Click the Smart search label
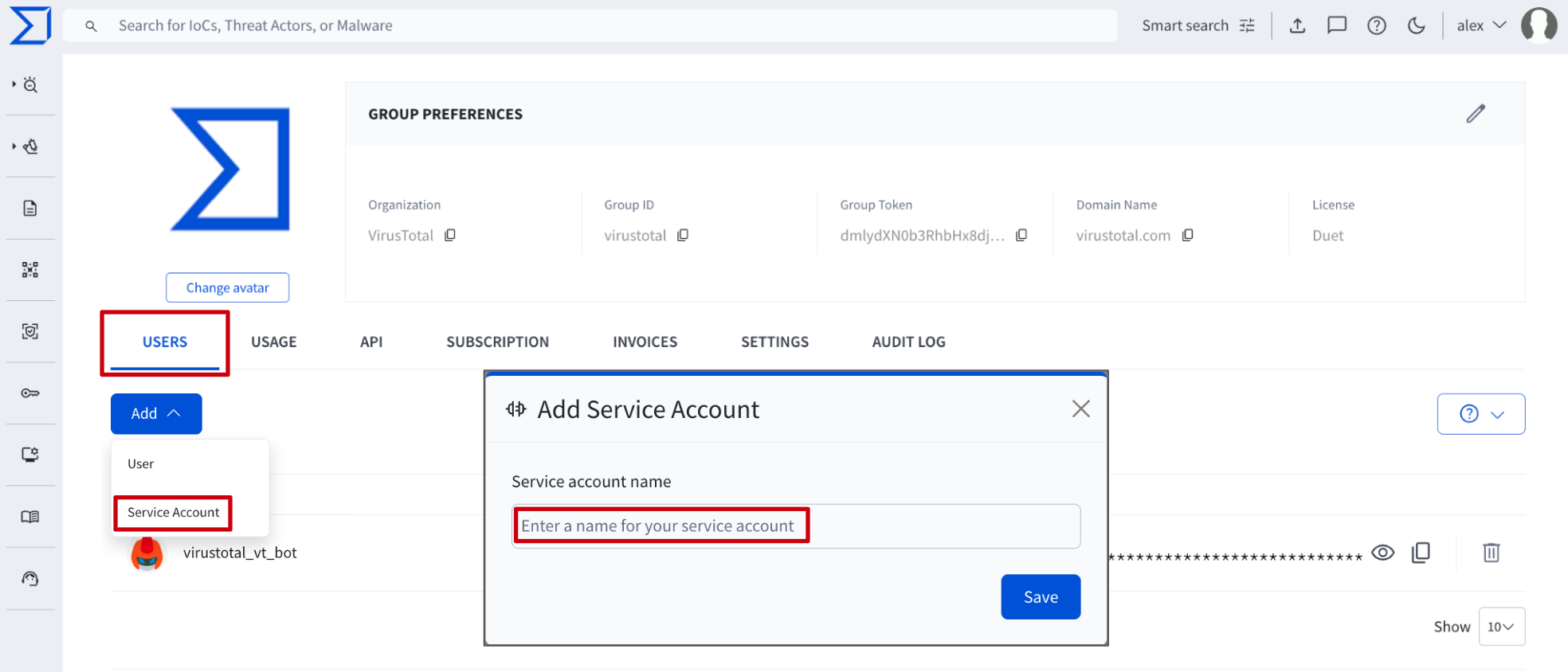This screenshot has height=672, width=1568. [x=1186, y=25]
